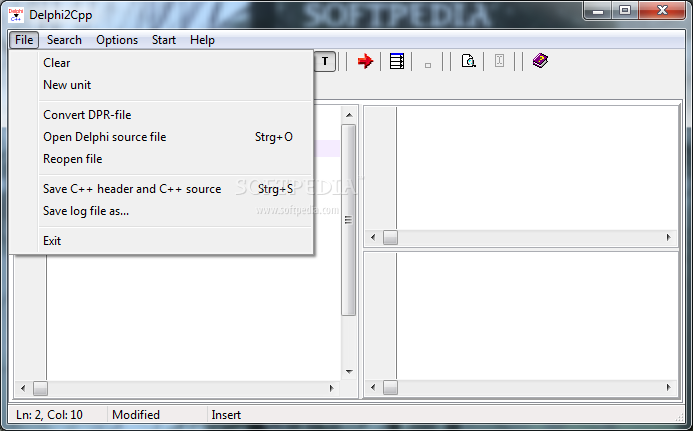693x431 pixels.
Task: Click the Insert status bar entry
Action: [x=226, y=415]
